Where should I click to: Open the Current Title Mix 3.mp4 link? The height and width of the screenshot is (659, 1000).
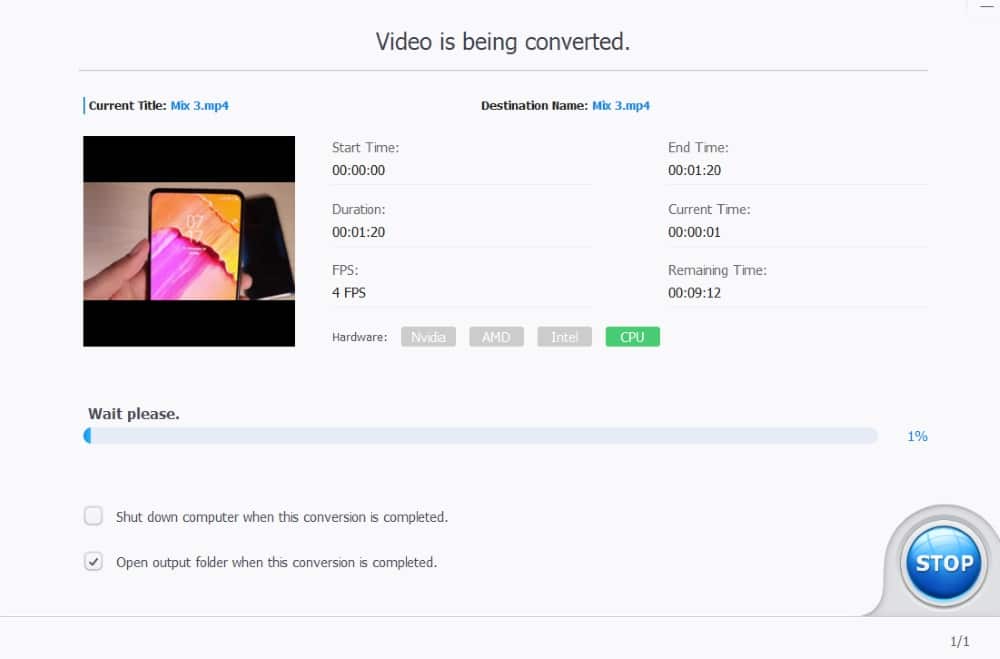tap(199, 106)
